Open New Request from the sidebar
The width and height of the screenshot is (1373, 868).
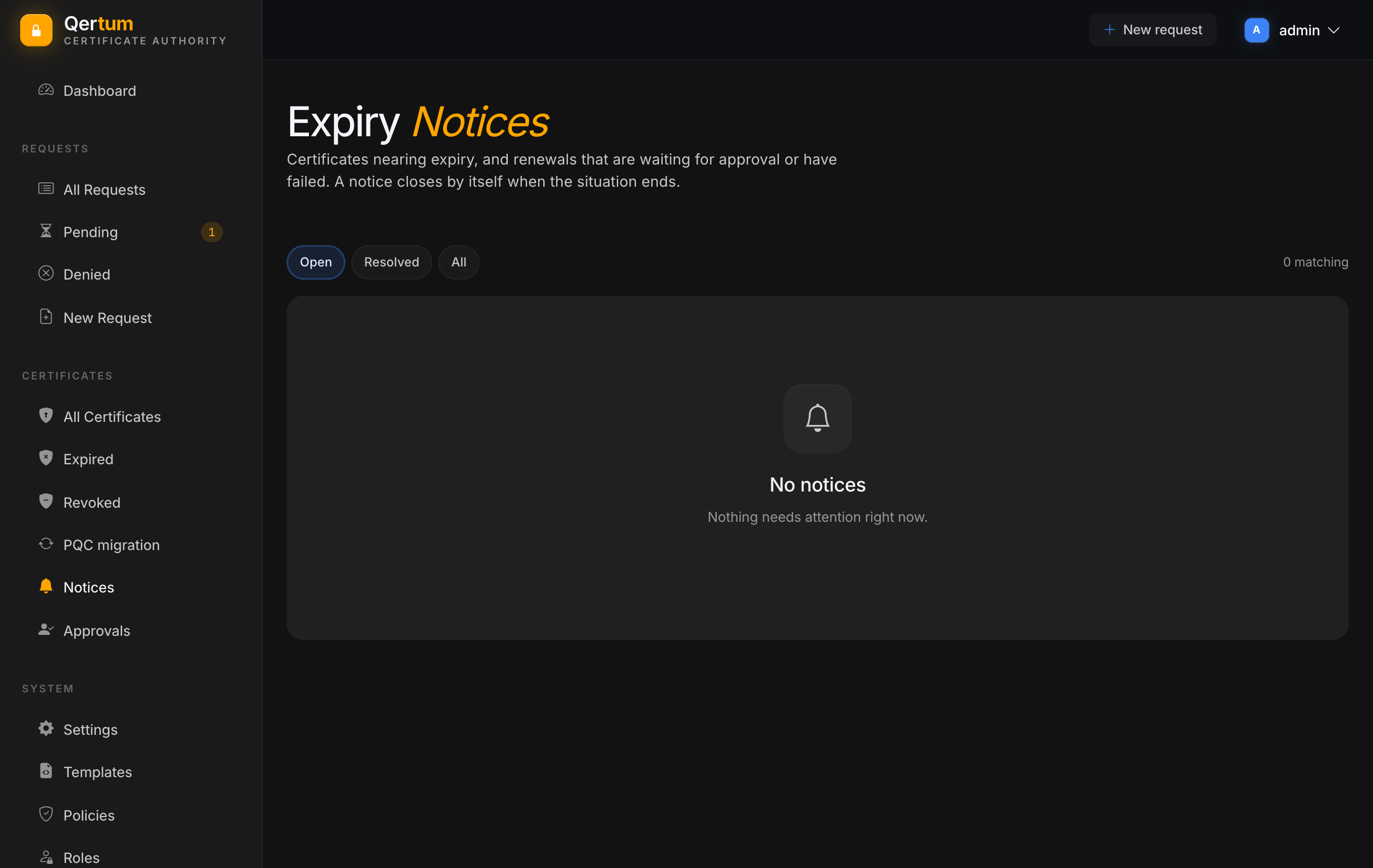[131, 318]
